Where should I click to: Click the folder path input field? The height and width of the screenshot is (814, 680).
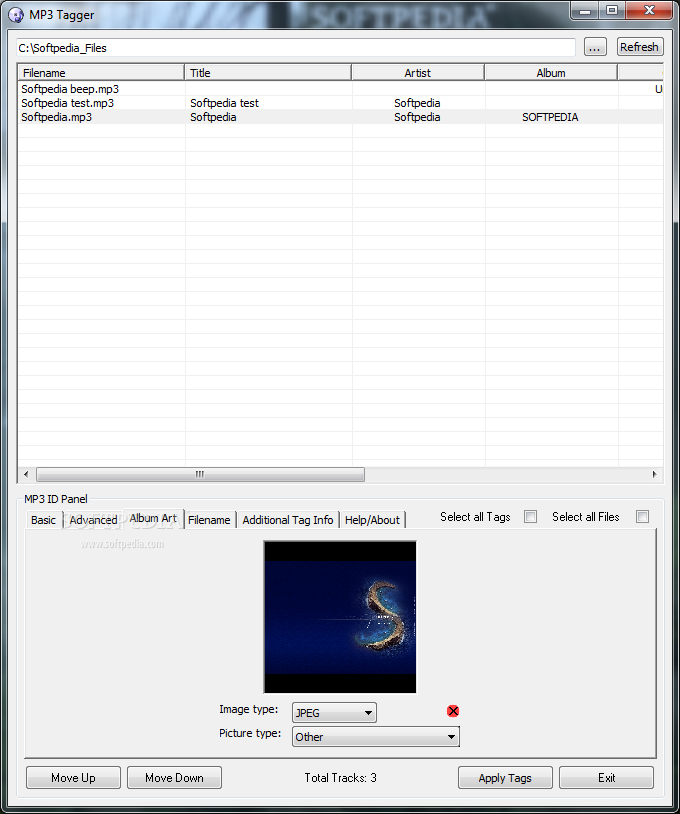pyautogui.click(x=296, y=48)
